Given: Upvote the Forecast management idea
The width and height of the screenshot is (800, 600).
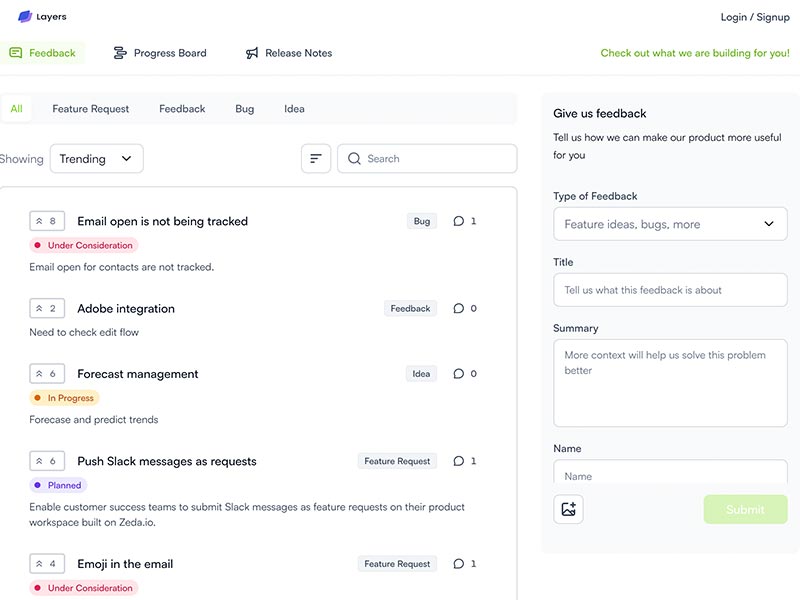Looking at the screenshot, I should coord(47,374).
